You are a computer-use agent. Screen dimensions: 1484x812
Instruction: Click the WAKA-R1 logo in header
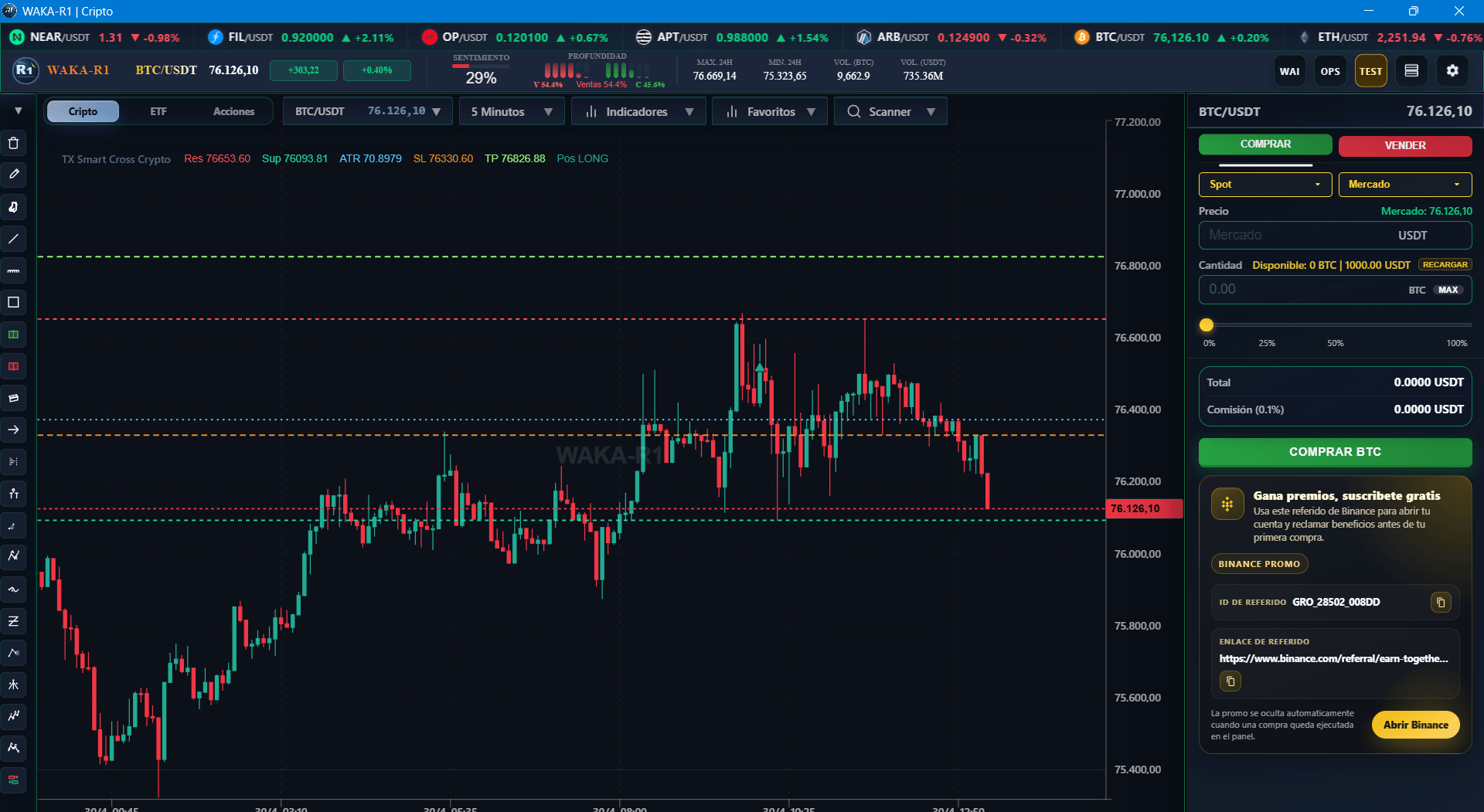pyautogui.click(x=26, y=70)
